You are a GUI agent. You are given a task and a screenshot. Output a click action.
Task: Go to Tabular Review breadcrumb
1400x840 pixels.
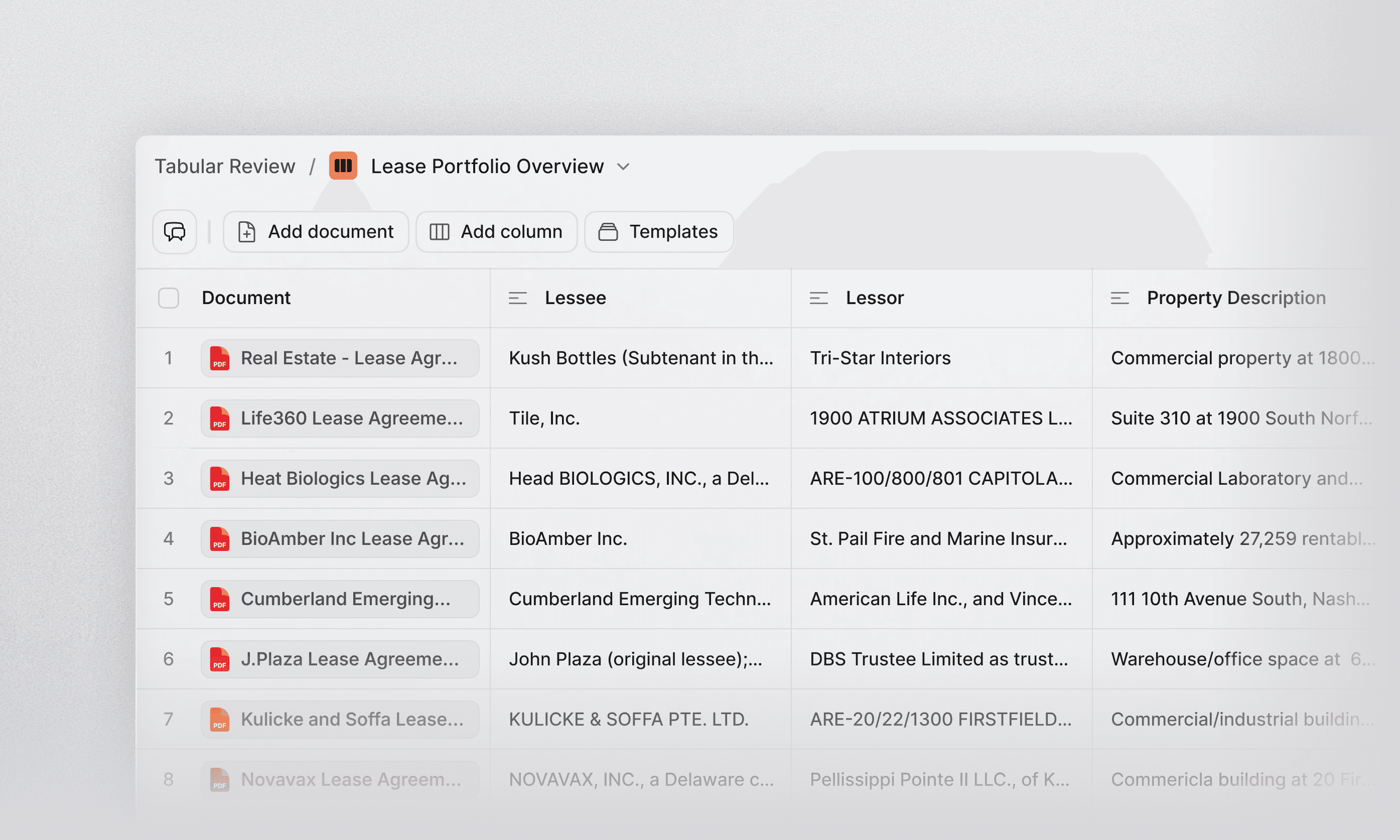[x=225, y=167]
